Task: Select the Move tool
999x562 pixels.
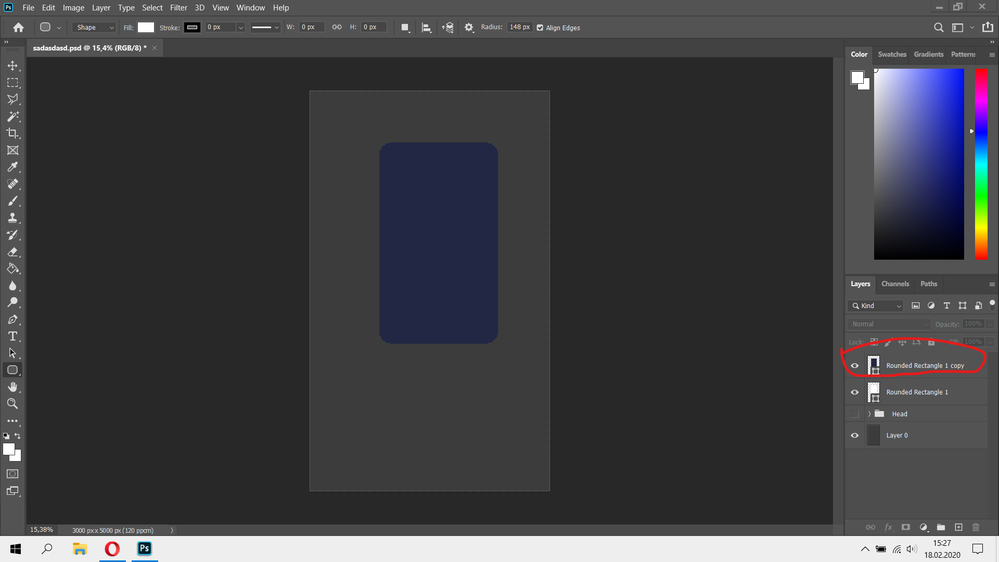Action: pos(13,66)
